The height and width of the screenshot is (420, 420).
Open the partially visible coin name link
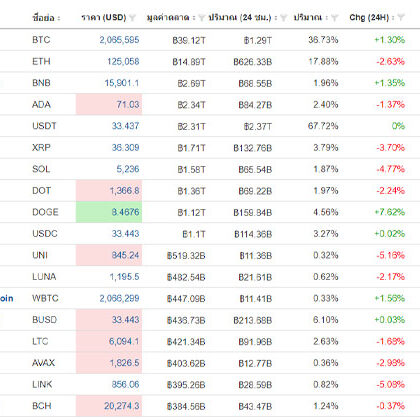pyautogui.click(x=7, y=298)
